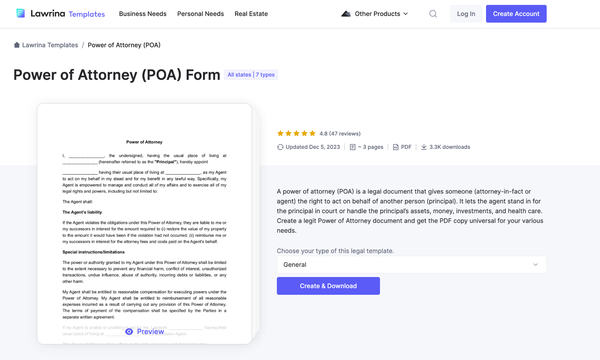Open the General template type dropdown
The width and height of the screenshot is (600, 360).
click(411, 264)
